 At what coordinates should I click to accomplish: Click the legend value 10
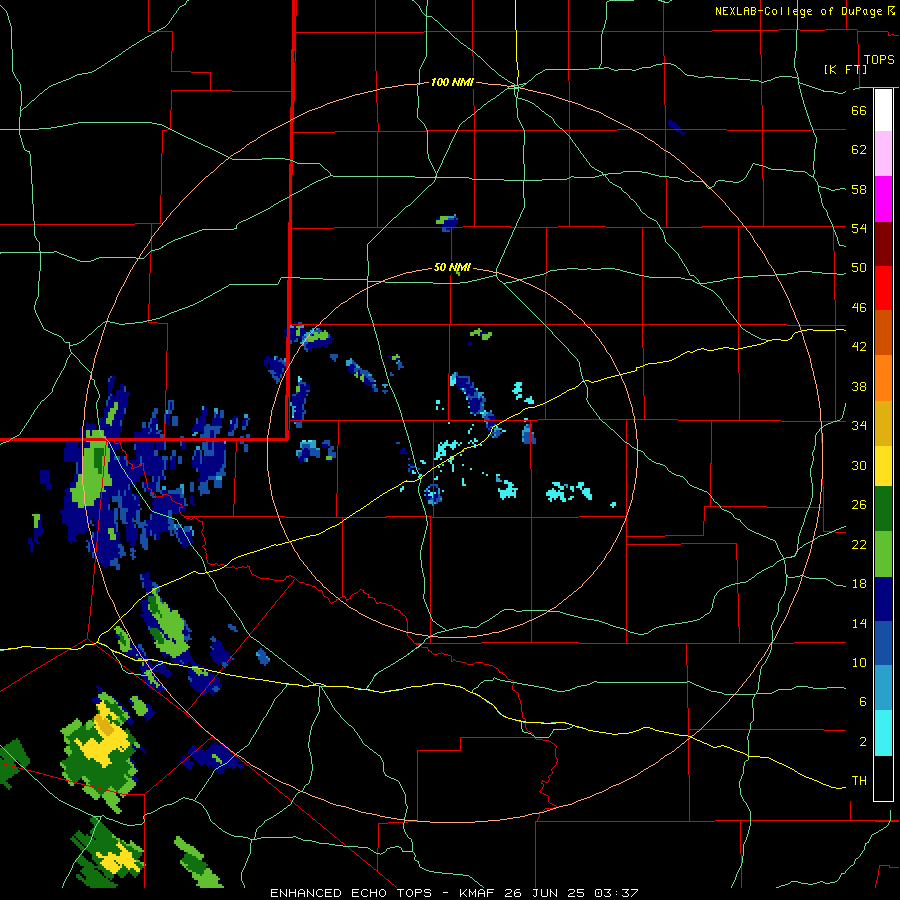tap(859, 662)
